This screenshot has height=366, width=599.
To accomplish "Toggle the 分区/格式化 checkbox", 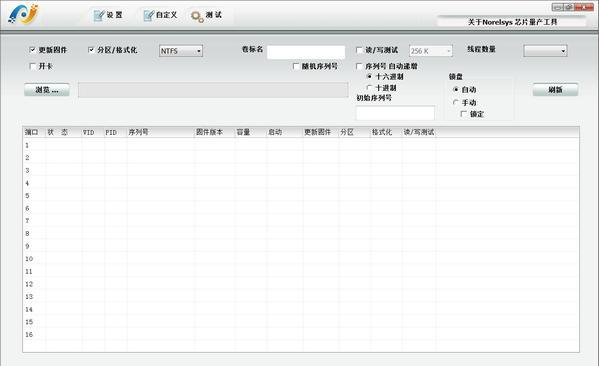I will point(91,50).
